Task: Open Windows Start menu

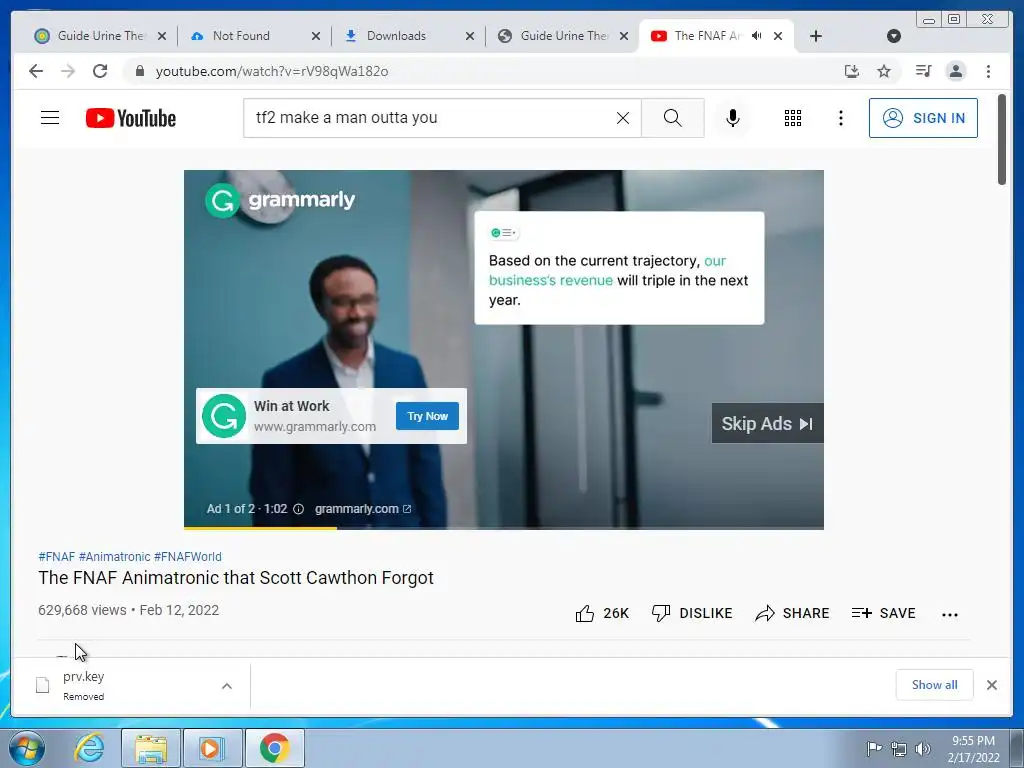Action: [x=27, y=748]
